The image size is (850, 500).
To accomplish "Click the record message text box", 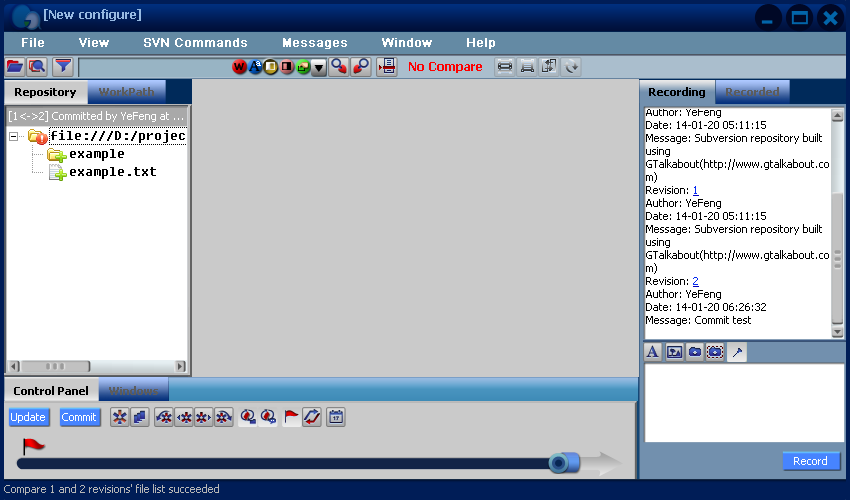I will click(744, 402).
